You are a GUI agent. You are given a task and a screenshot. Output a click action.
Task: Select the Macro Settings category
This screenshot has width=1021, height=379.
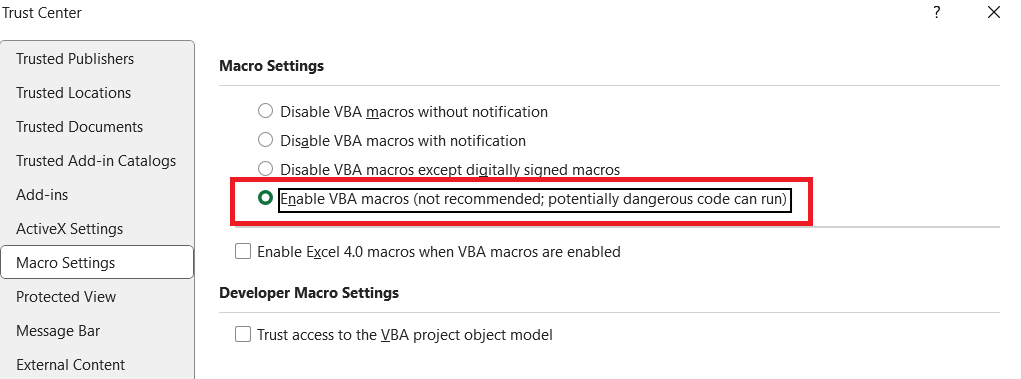point(97,262)
